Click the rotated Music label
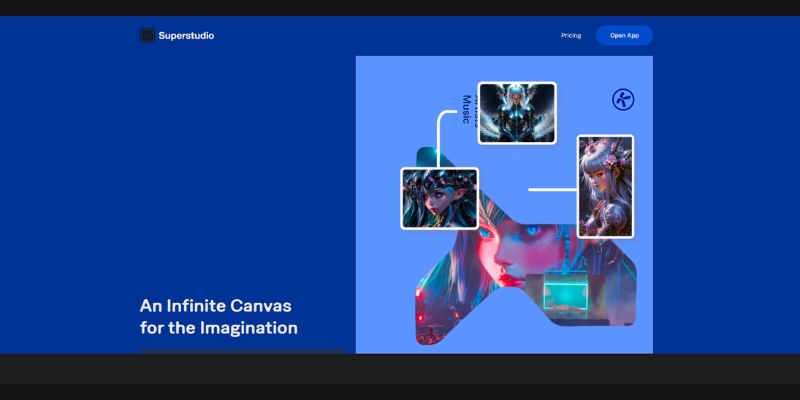 (466, 109)
